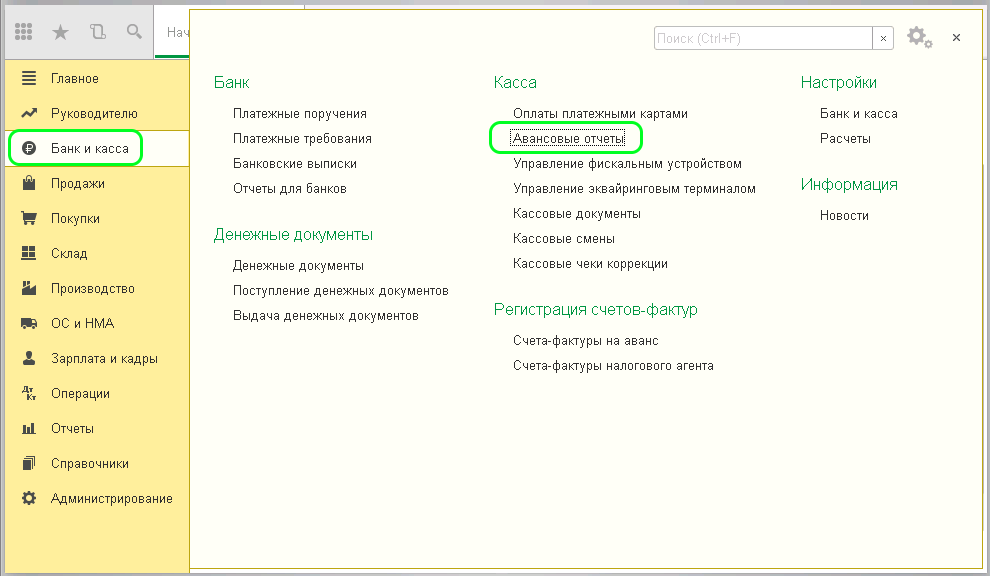This screenshot has height=576, width=990.
Task: Open the Склад section icon
Action: pos(29,254)
